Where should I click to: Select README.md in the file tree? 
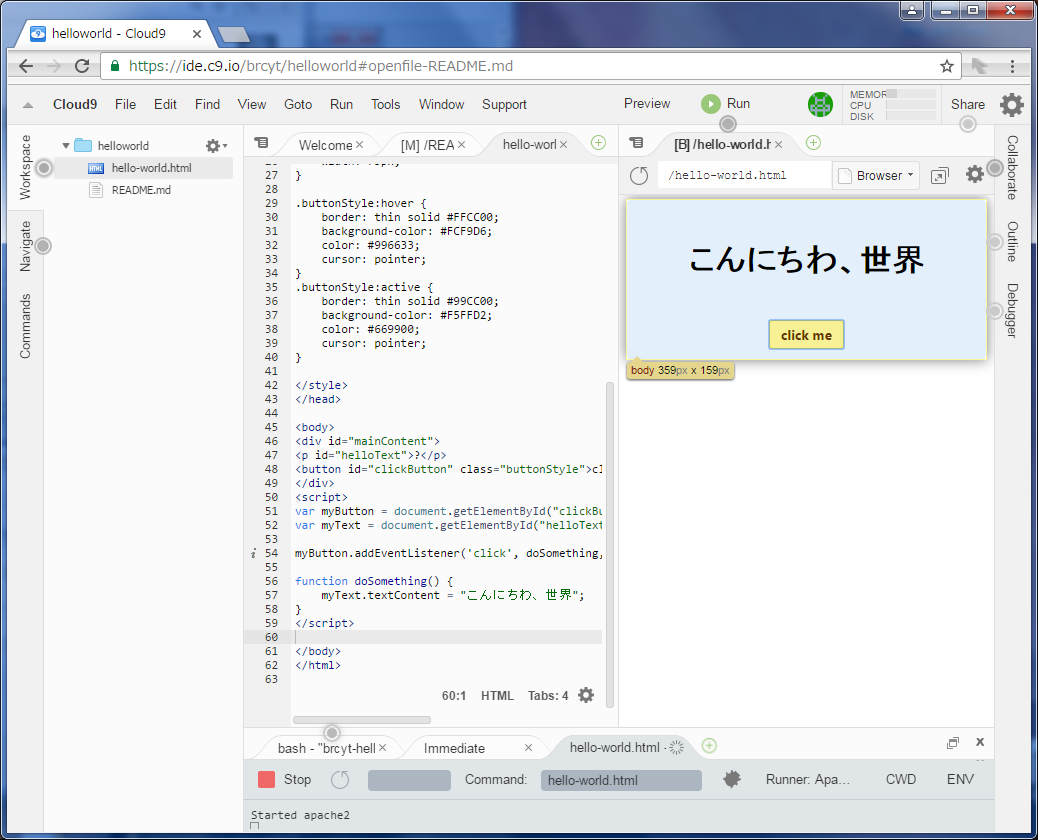[140, 190]
